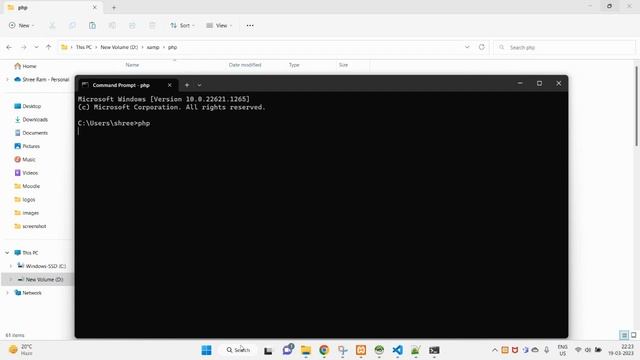Open the Moodle folder in navigation pane
Screen dimensions: 640x360
[x=27, y=186]
